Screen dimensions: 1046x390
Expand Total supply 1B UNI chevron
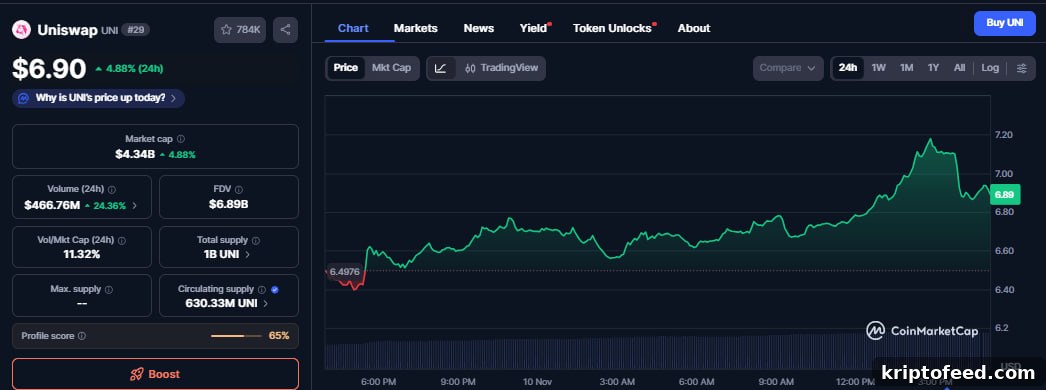click(247, 255)
